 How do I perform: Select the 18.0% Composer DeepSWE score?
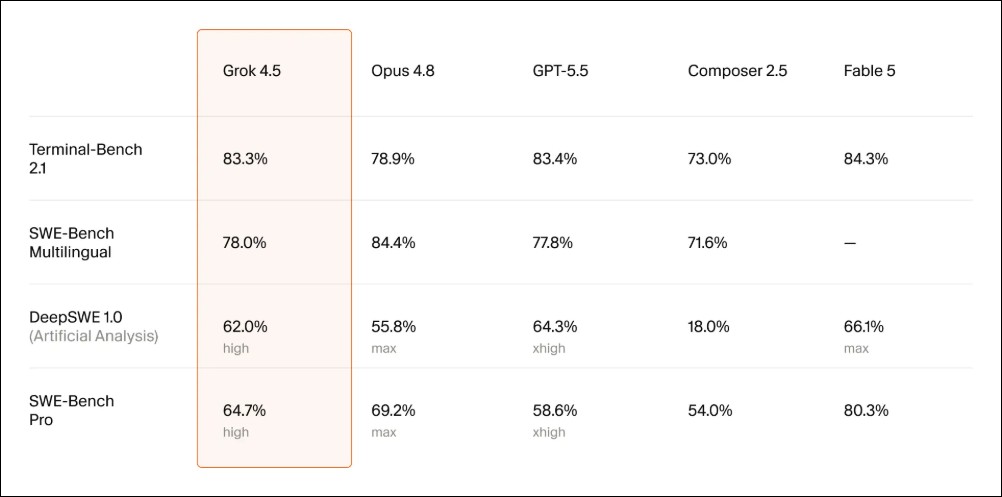point(709,327)
